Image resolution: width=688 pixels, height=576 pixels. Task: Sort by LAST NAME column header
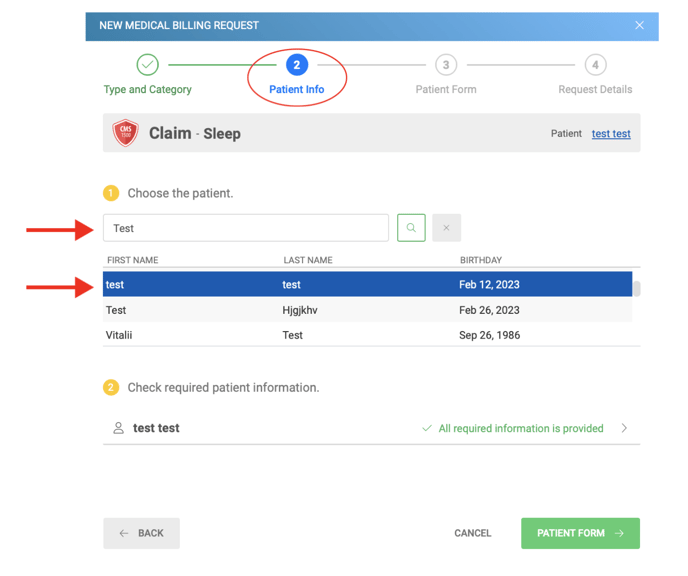(308, 260)
